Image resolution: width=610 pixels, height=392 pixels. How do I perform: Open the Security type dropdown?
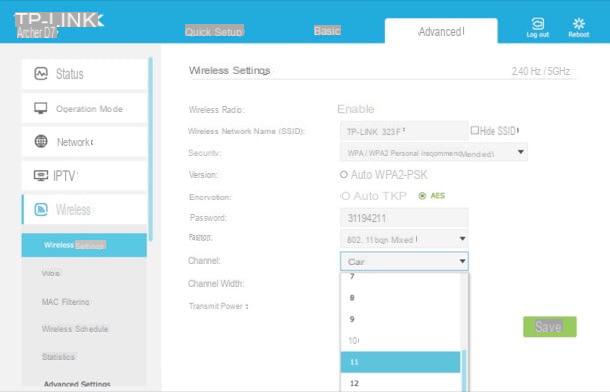434,152
